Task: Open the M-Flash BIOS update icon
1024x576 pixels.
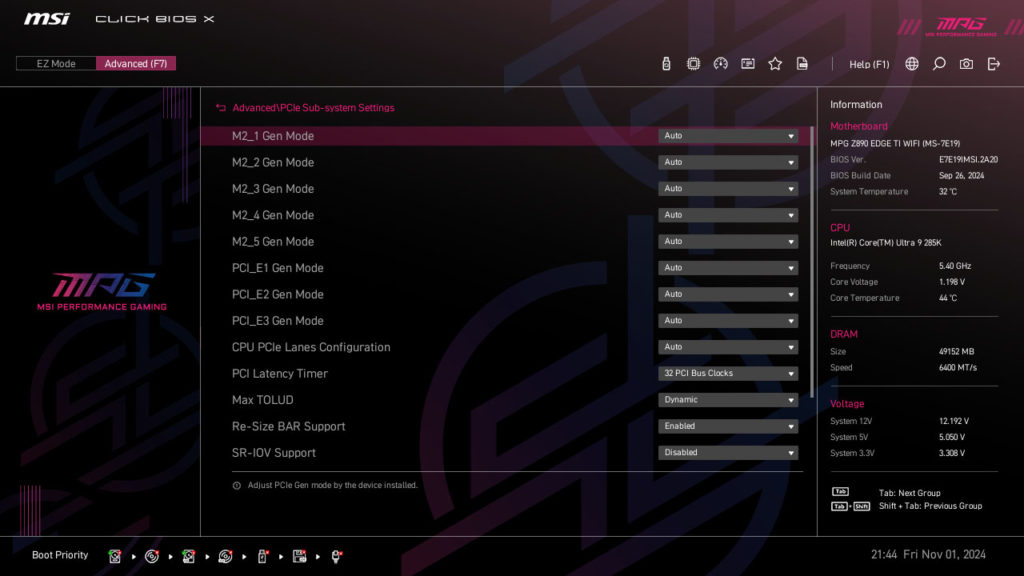Action: (x=665, y=63)
